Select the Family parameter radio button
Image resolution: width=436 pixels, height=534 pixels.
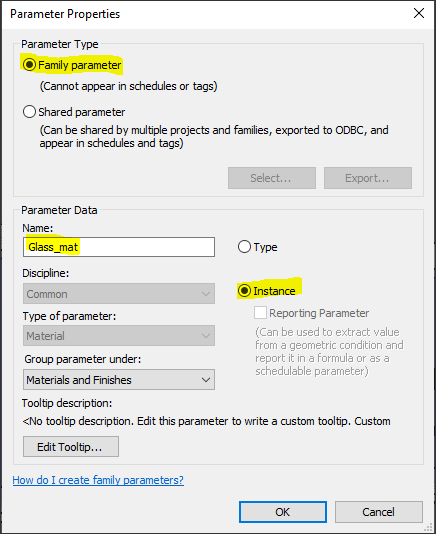coord(29,65)
